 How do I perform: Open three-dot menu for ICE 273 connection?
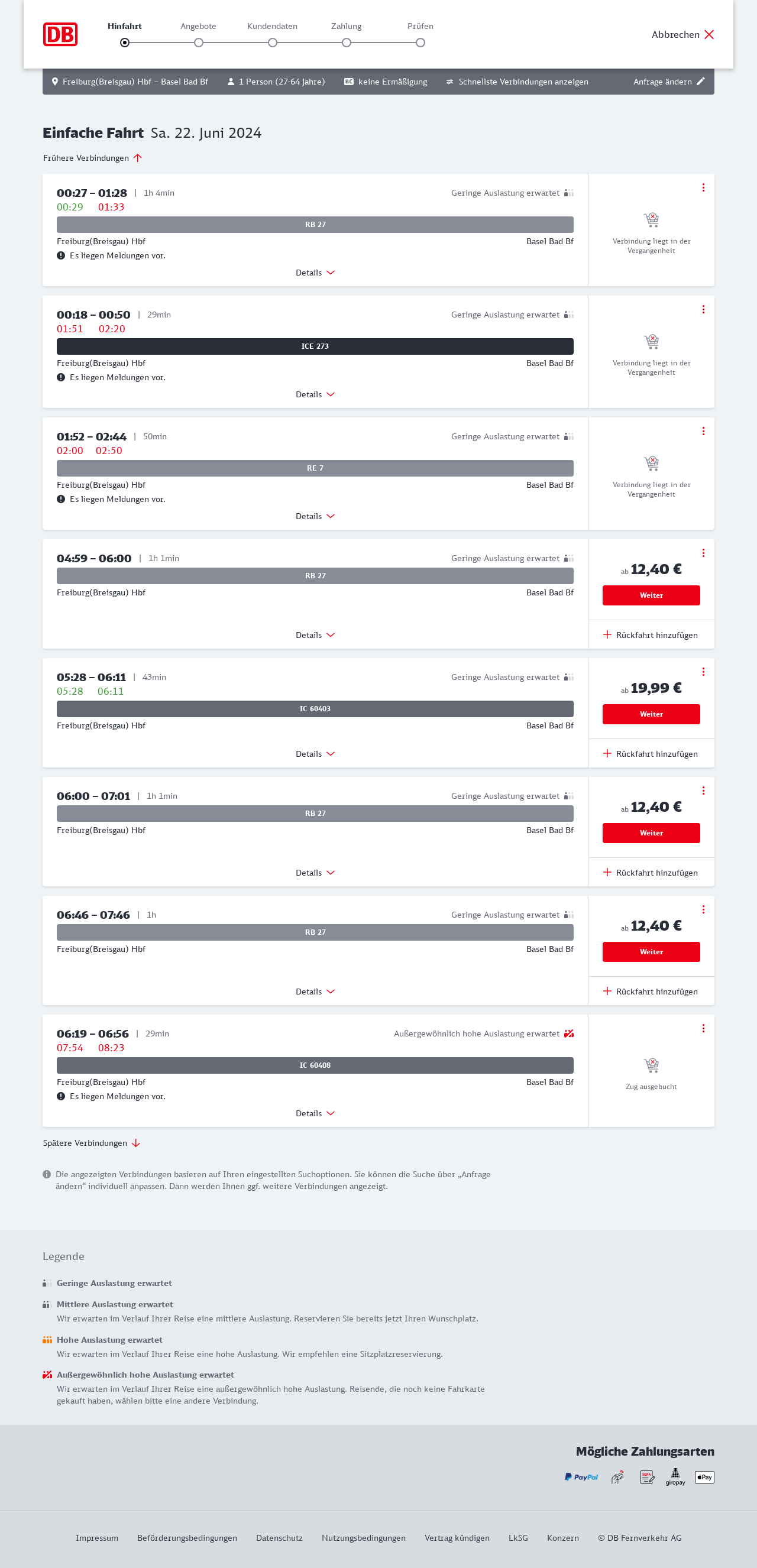click(703, 309)
